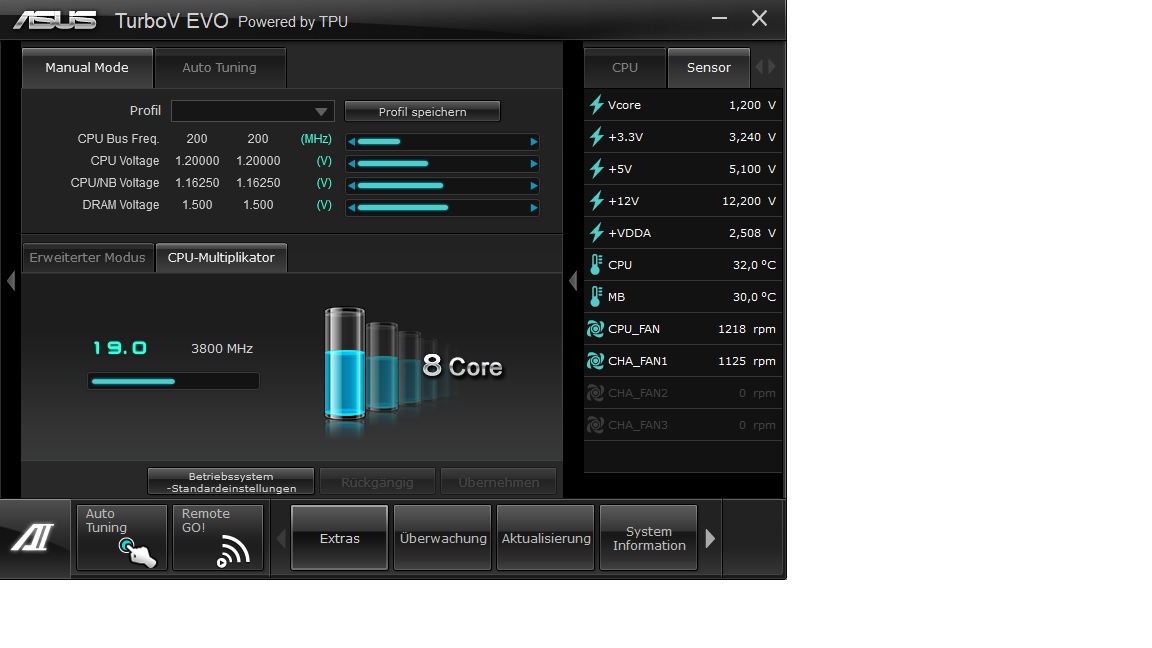Viewport: 1152px width, 648px height.
Task: Switch to the CPU tab in right panel
Action: pos(625,68)
